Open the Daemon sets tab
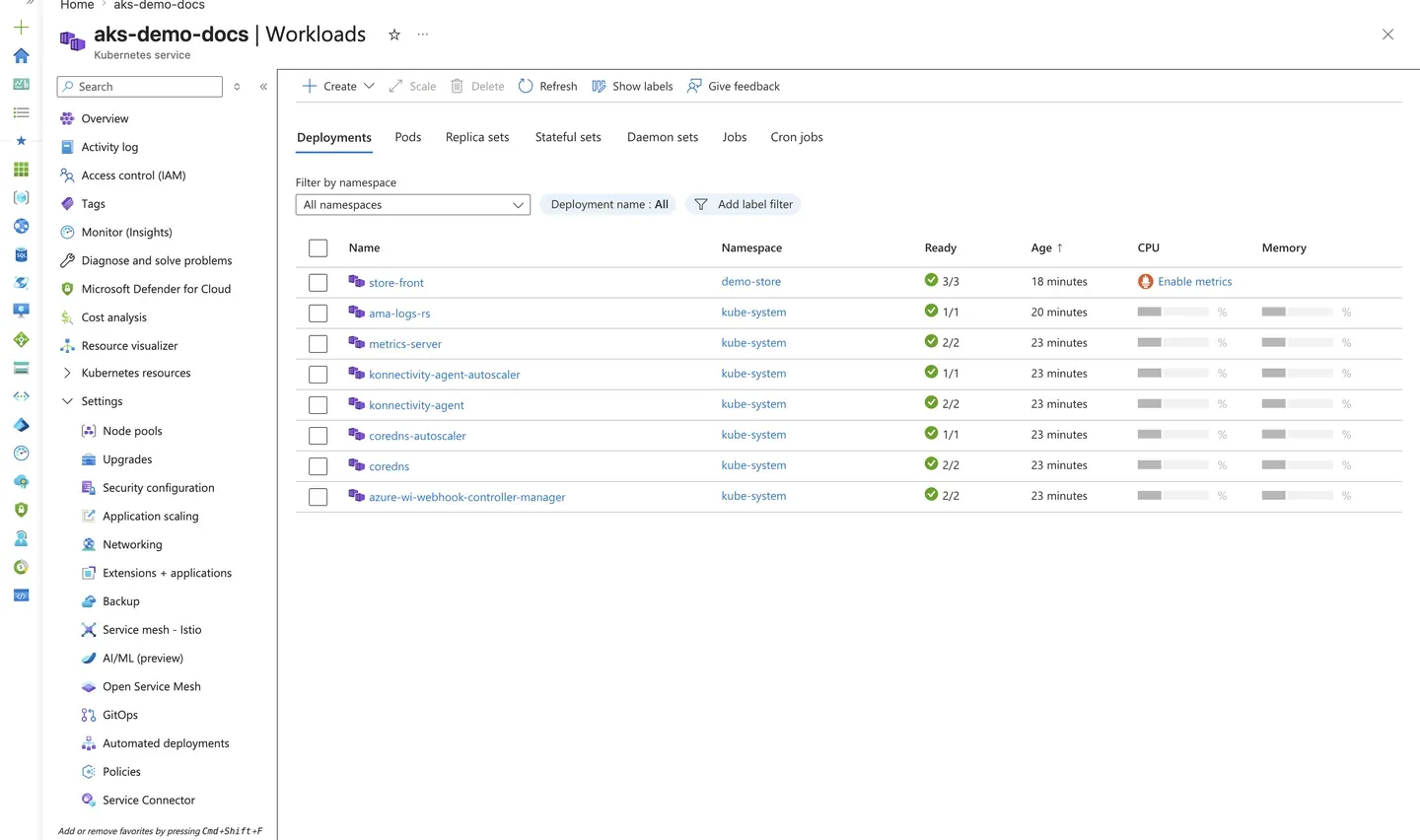This screenshot has width=1420, height=840. point(663,137)
